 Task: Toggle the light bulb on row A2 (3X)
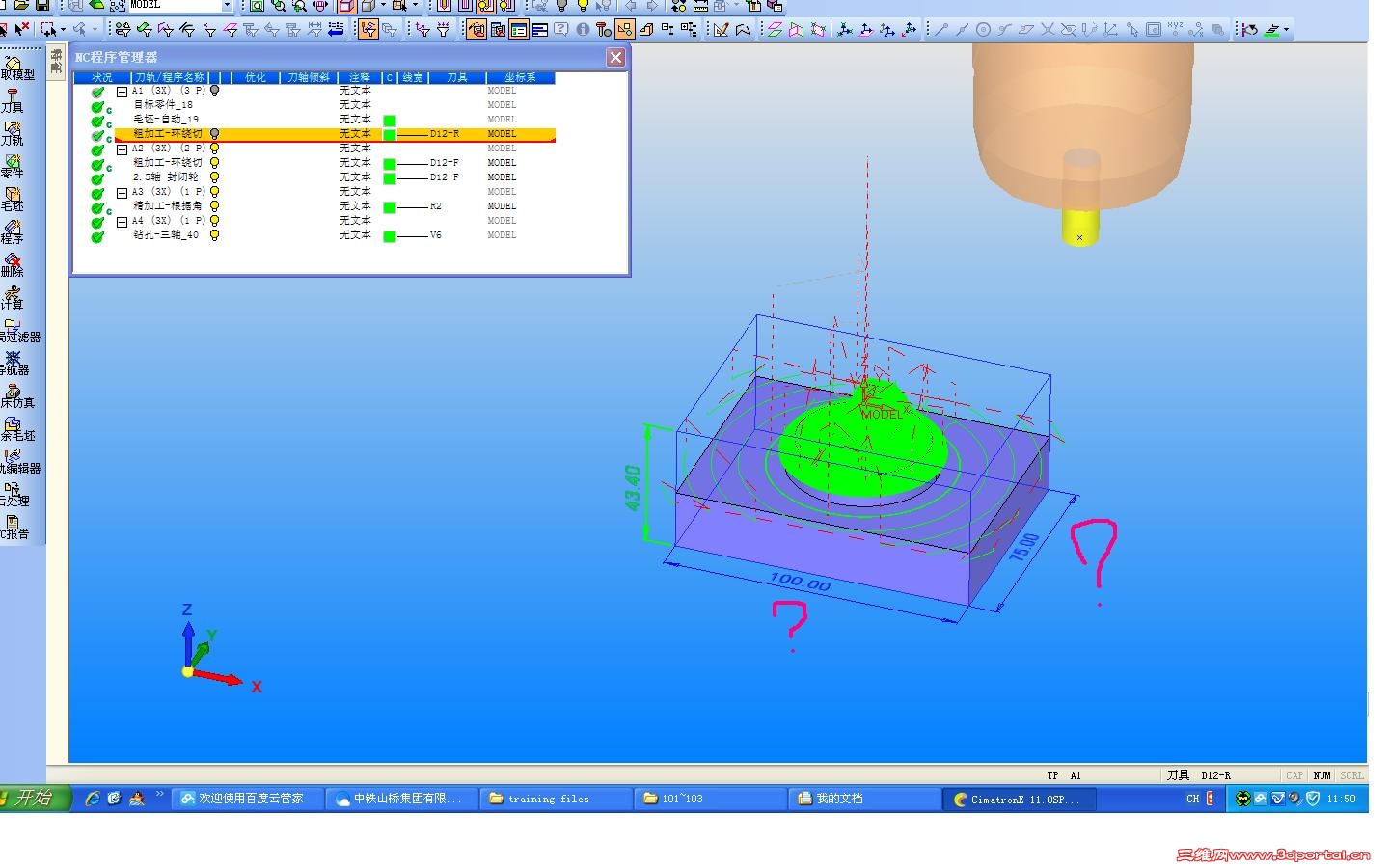click(215, 149)
